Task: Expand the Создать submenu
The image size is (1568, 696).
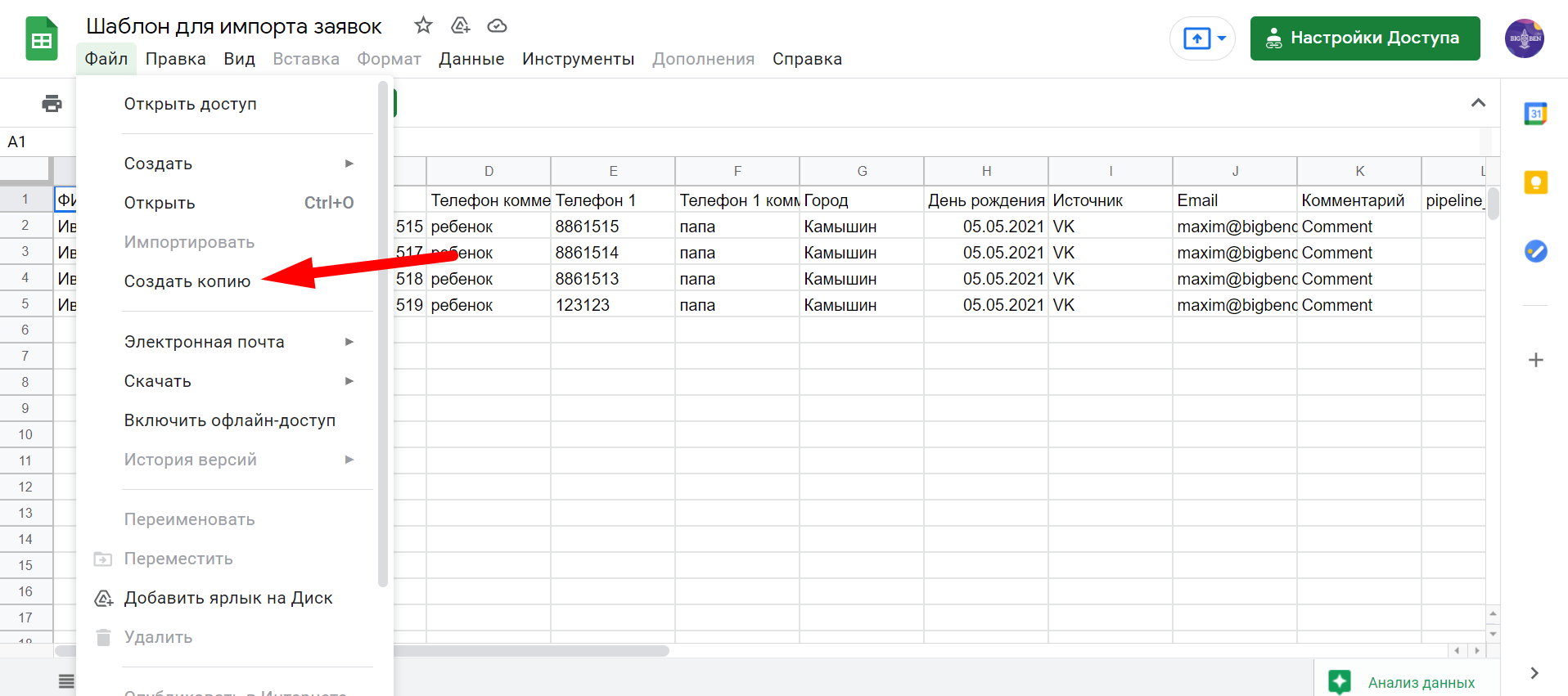Action: tap(228, 164)
